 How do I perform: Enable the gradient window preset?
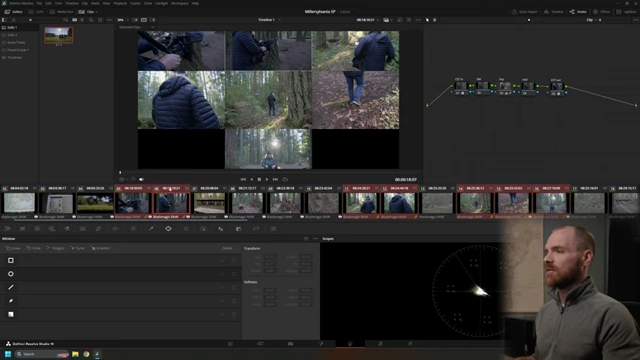pyautogui.click(x=11, y=314)
